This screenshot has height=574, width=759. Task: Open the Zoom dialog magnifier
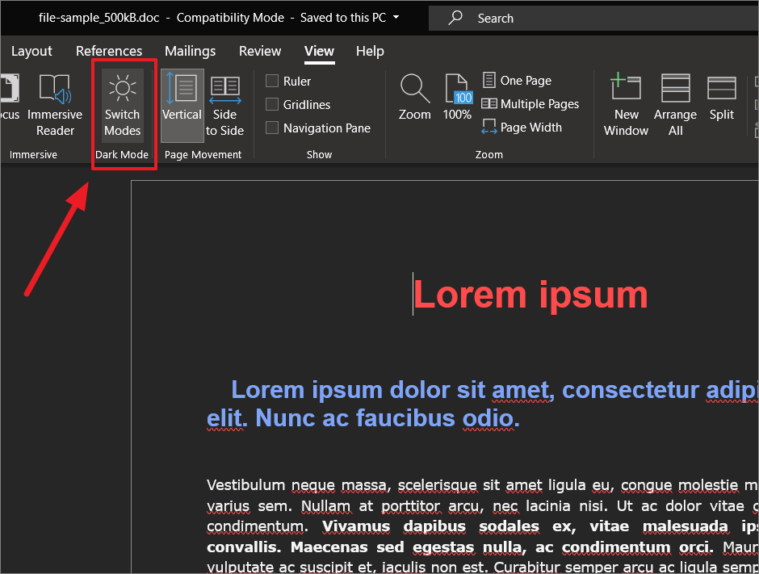[x=415, y=97]
